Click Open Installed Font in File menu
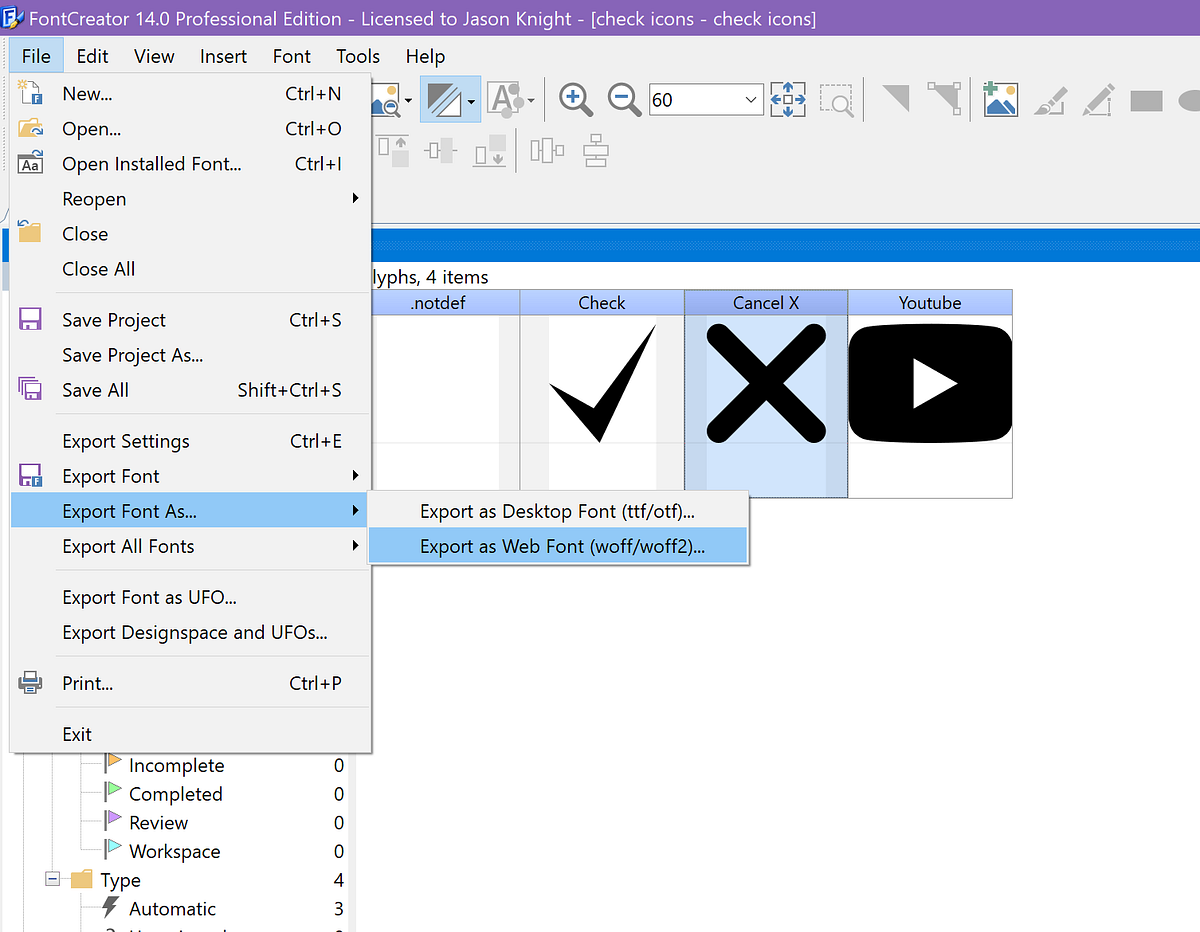 (152, 163)
